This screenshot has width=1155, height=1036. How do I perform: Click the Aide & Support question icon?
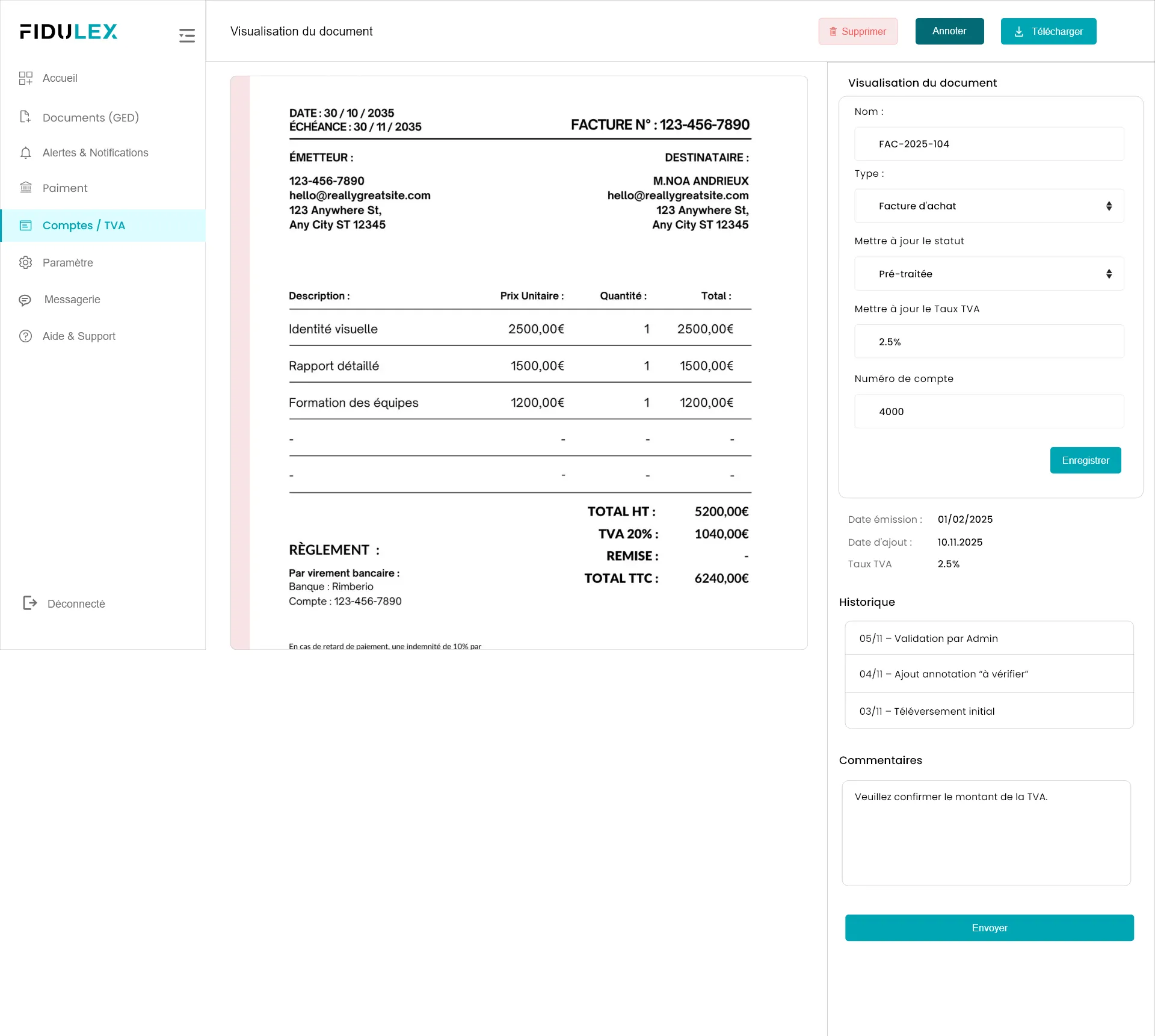click(25, 336)
